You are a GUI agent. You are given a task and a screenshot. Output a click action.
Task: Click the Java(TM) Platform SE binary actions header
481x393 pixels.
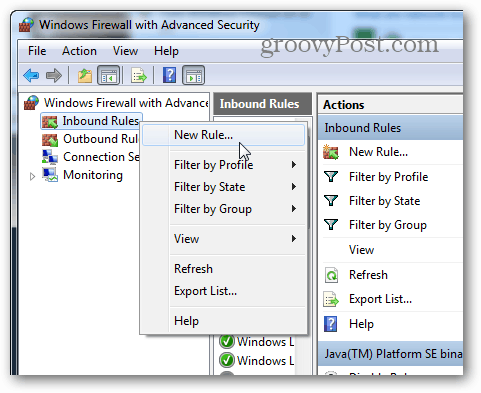390,353
